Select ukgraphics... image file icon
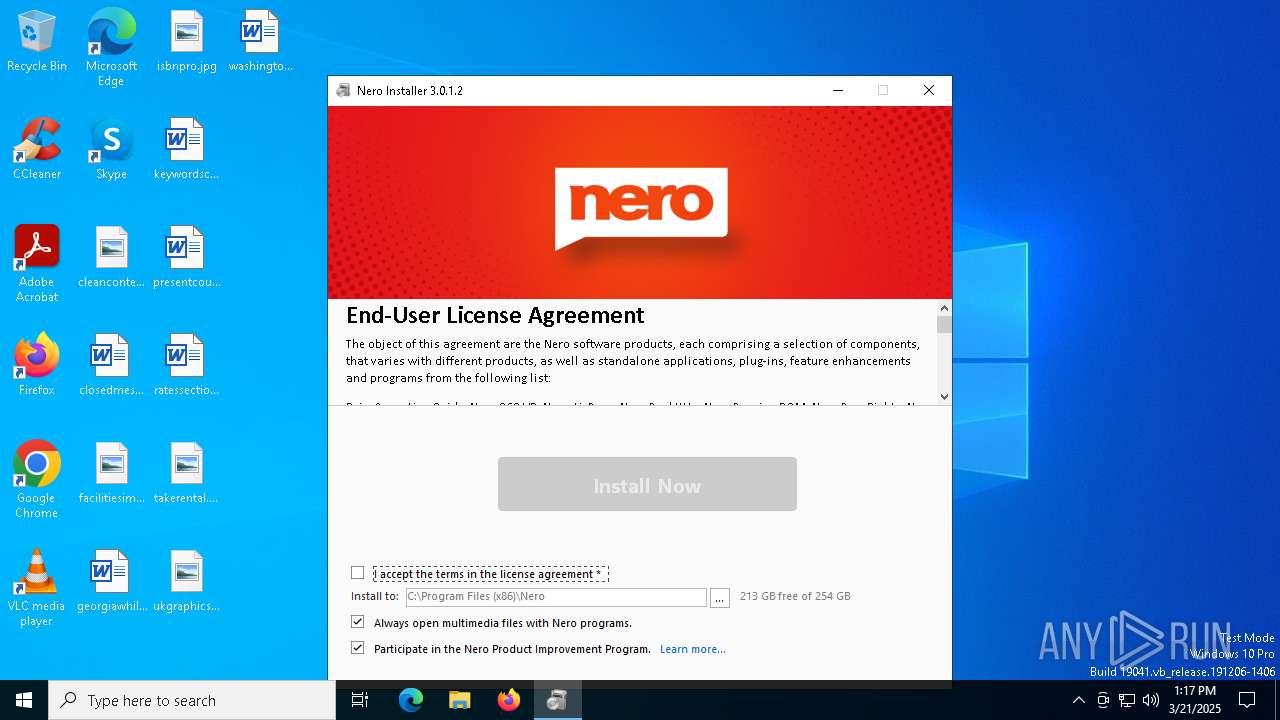 tap(186, 581)
